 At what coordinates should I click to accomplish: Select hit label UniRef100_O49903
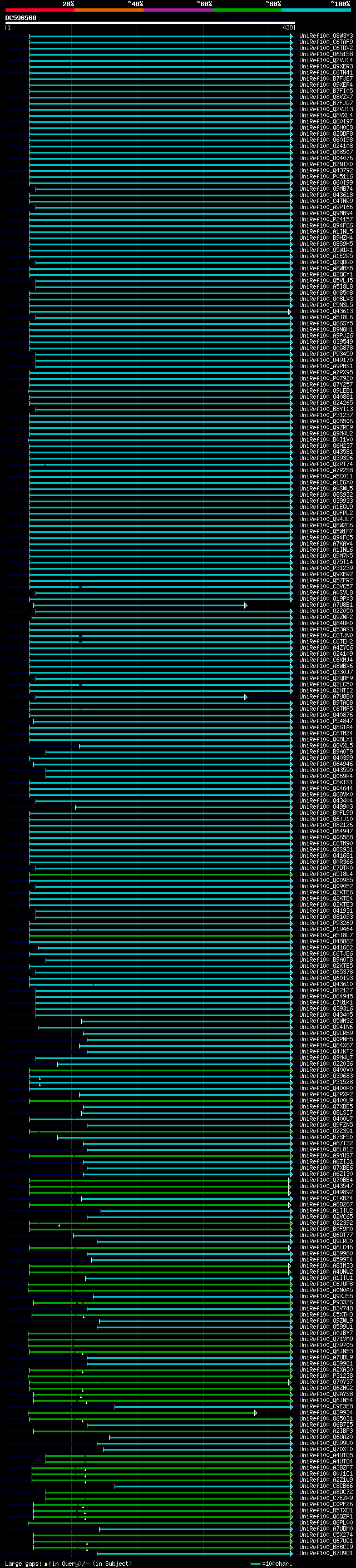326,807
